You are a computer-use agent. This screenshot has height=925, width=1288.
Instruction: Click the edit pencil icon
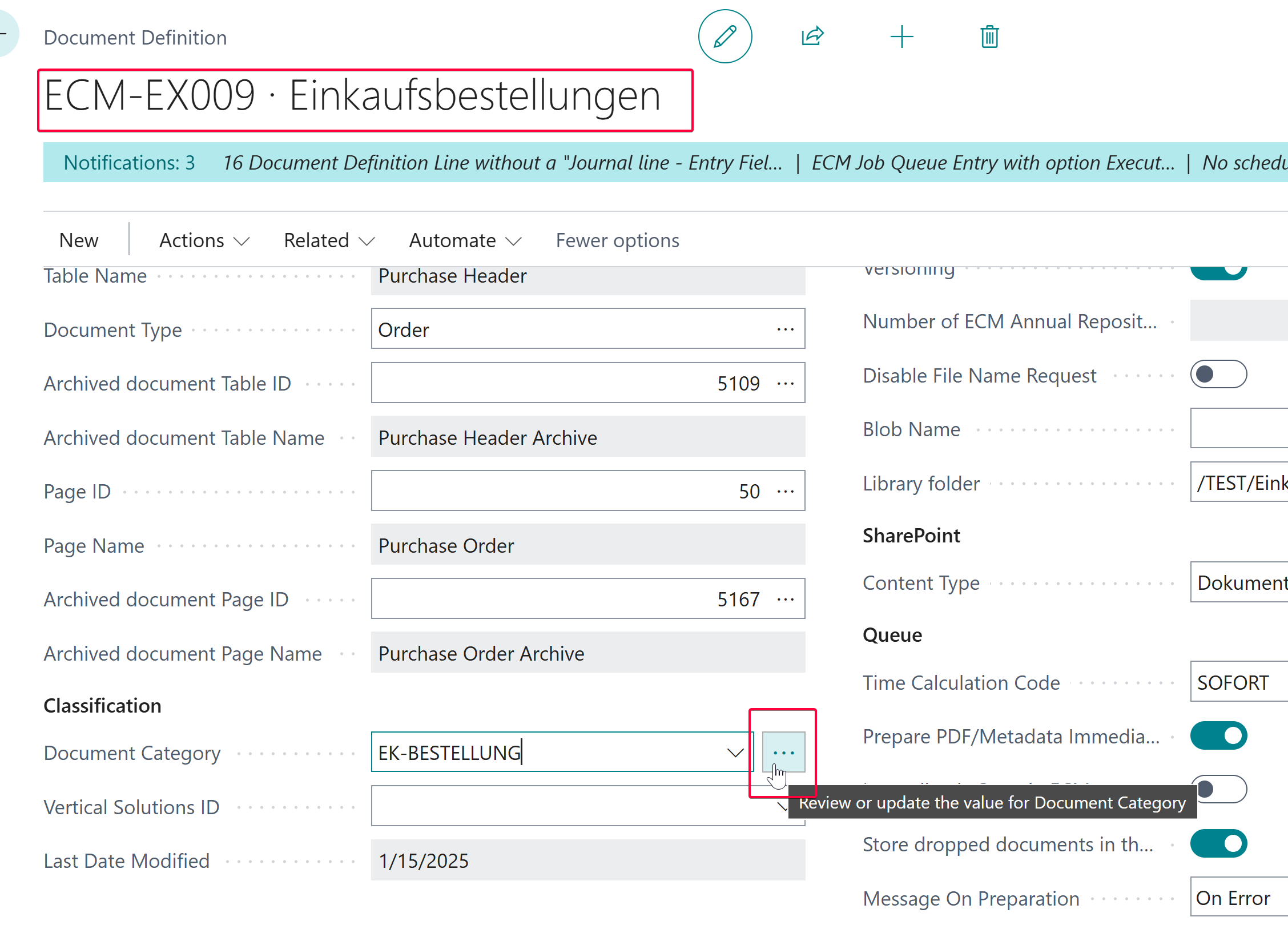coord(724,37)
